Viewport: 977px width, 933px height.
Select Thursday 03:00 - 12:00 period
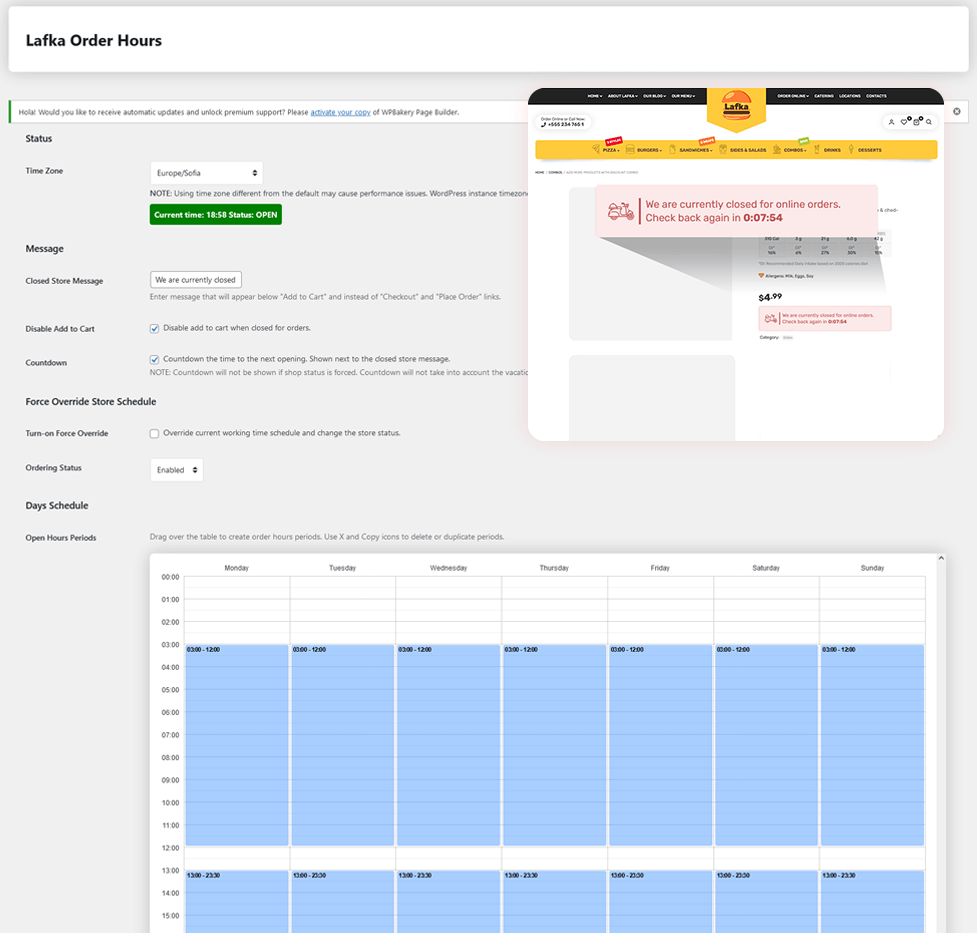point(555,745)
